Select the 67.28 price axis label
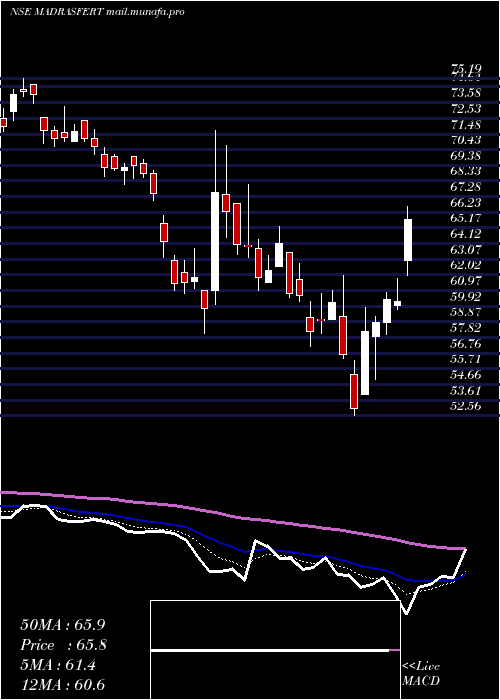Image resolution: width=500 pixels, height=700 pixels. click(466, 187)
